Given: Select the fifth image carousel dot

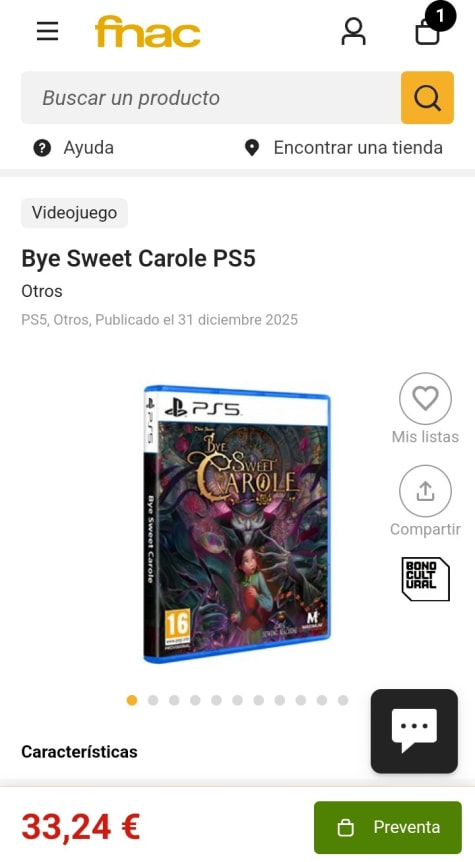Looking at the screenshot, I should coord(216,700).
